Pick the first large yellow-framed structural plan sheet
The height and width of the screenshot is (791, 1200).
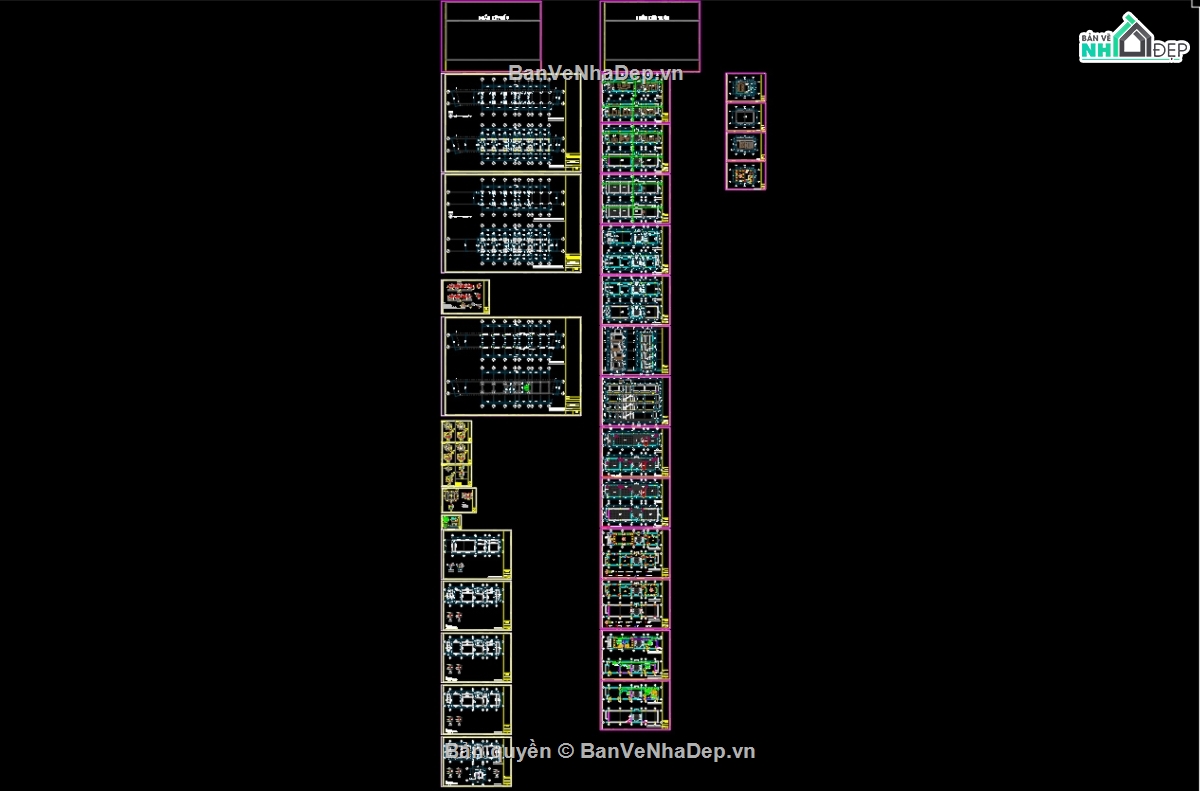pos(511,123)
